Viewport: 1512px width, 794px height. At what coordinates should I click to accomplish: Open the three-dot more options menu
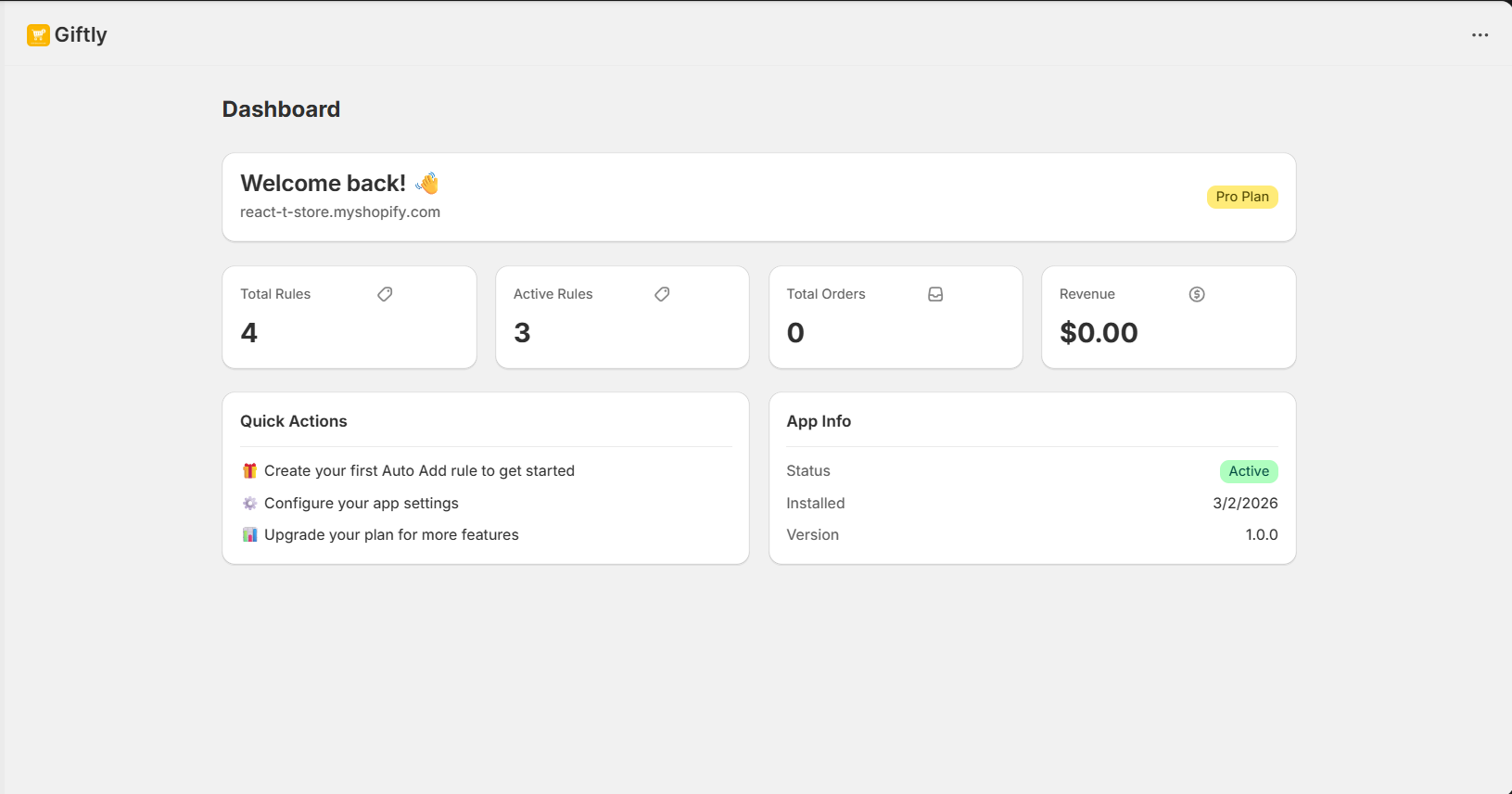[1480, 35]
